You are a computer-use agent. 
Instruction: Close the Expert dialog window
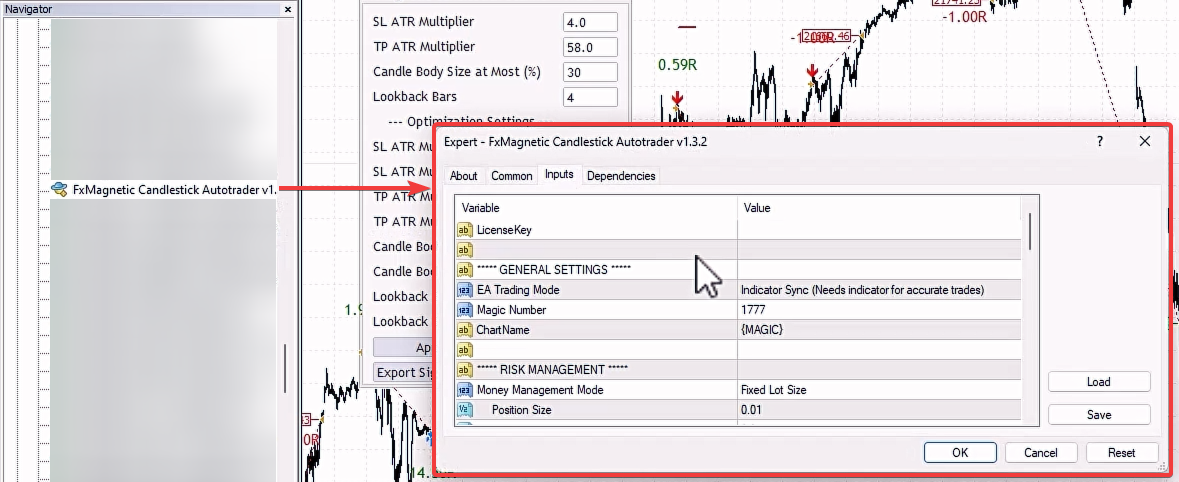tap(1144, 141)
